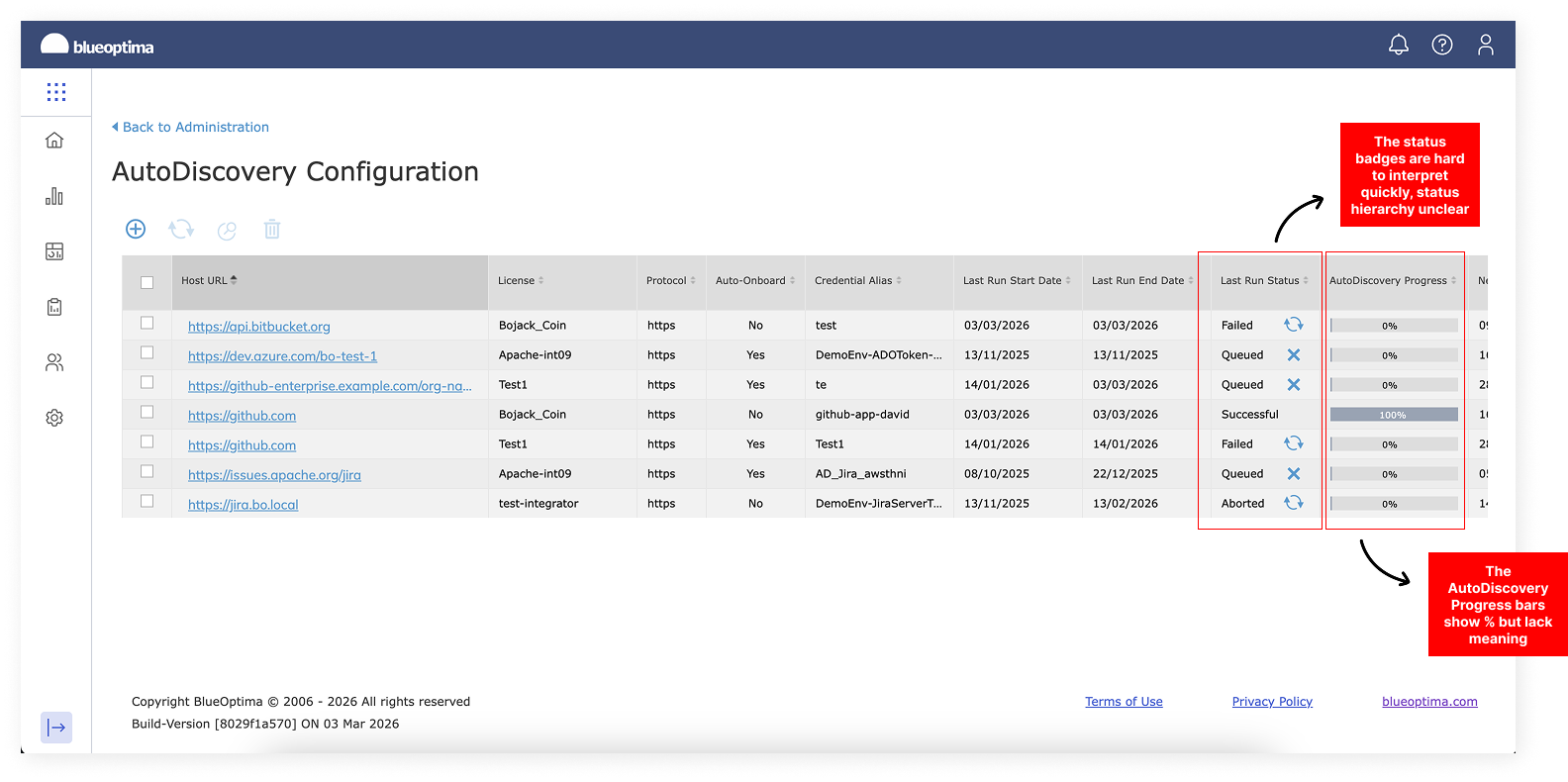Sort table by Host URL column
Viewport: 1568px width, 782px height.
(x=209, y=280)
